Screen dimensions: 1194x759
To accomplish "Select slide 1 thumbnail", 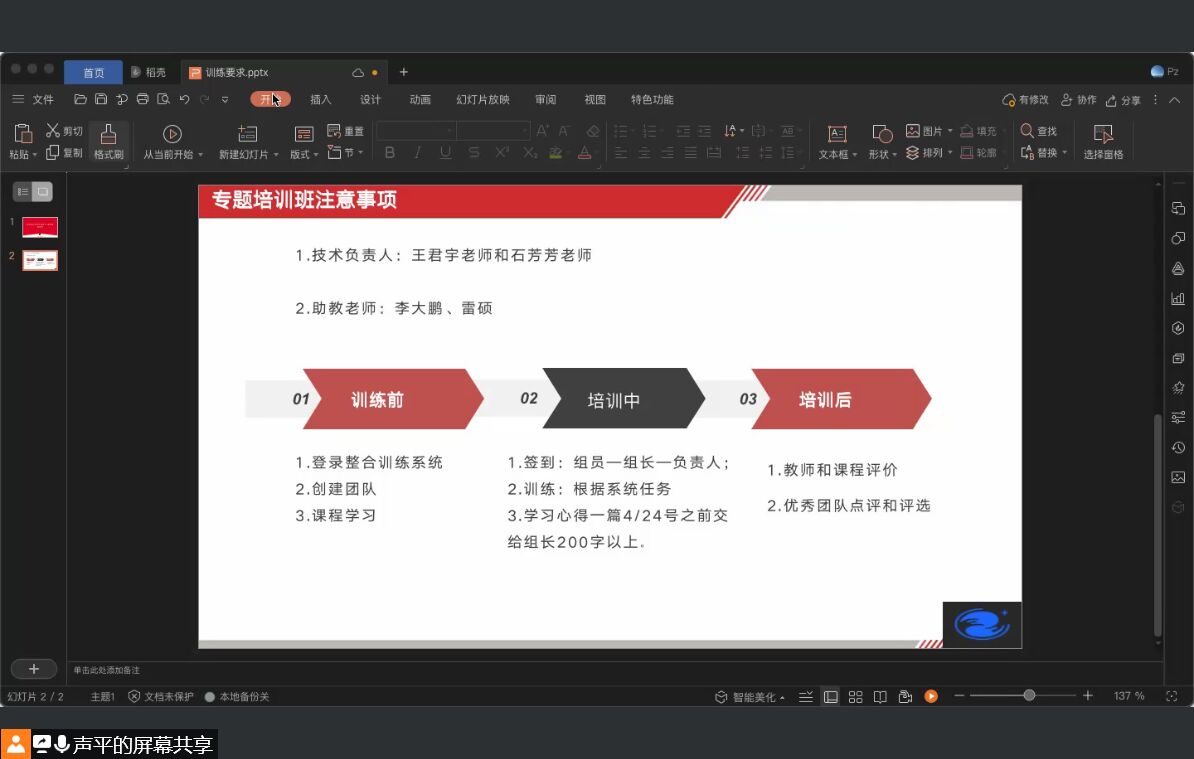I will (40, 227).
